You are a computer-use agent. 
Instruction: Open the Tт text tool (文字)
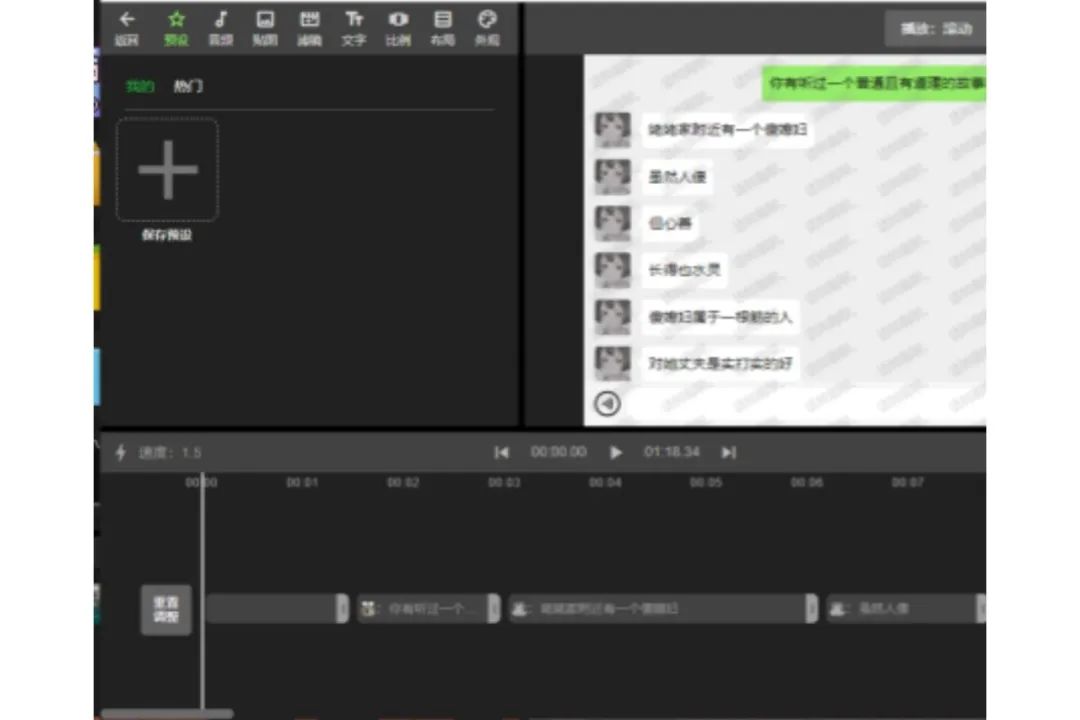pos(353,19)
